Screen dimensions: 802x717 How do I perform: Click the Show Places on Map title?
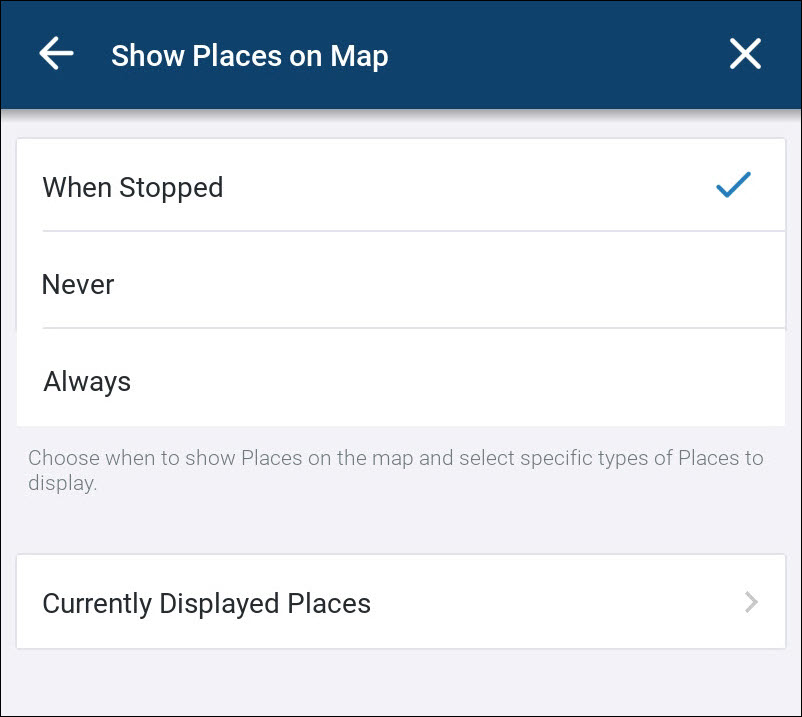[249, 56]
